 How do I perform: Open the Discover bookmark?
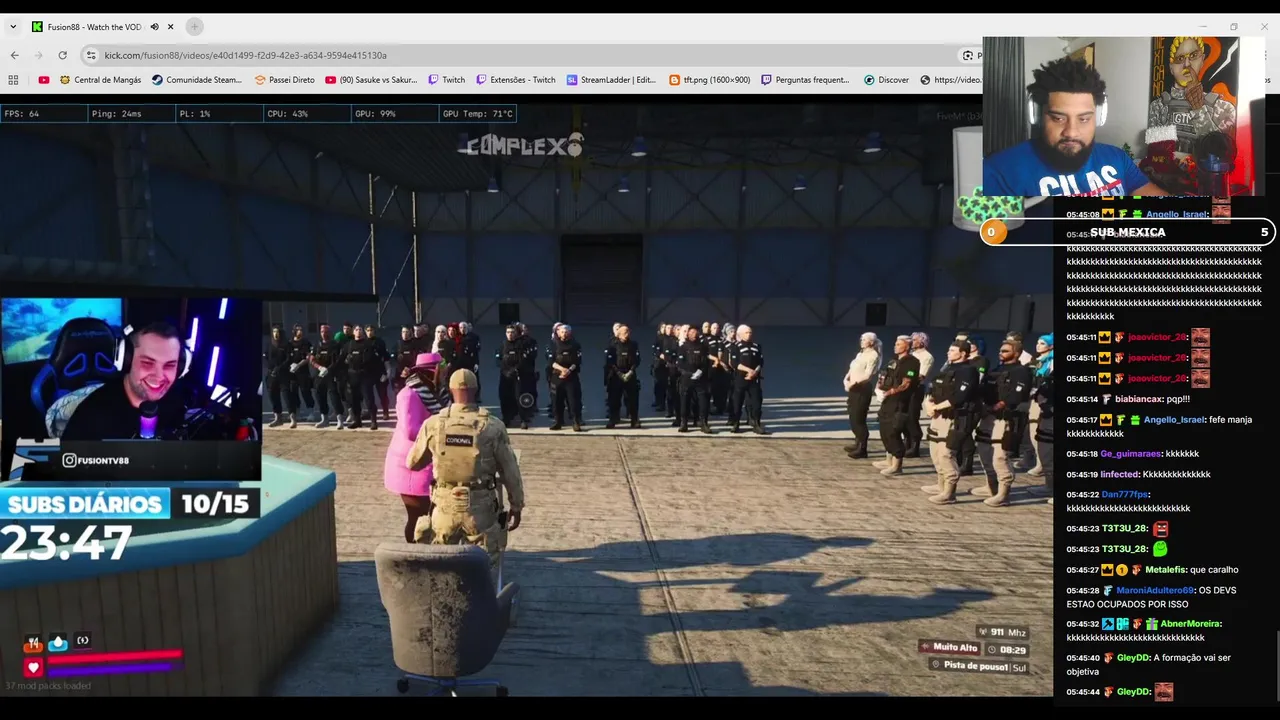(x=886, y=80)
